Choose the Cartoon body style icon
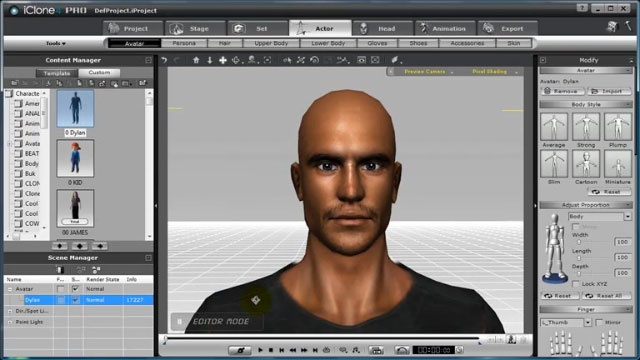Viewport: 640px width, 360px height. tap(586, 164)
